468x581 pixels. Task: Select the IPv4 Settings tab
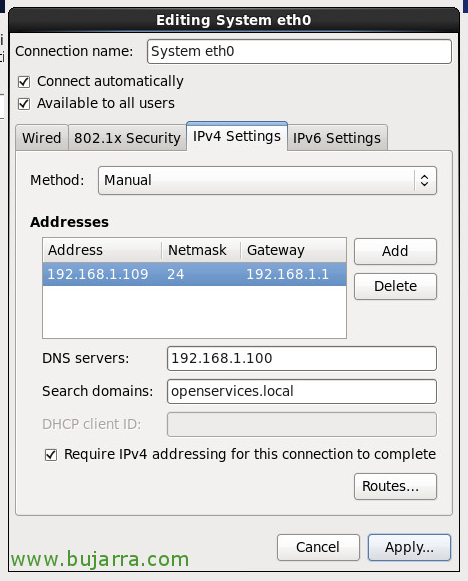[x=237, y=136]
